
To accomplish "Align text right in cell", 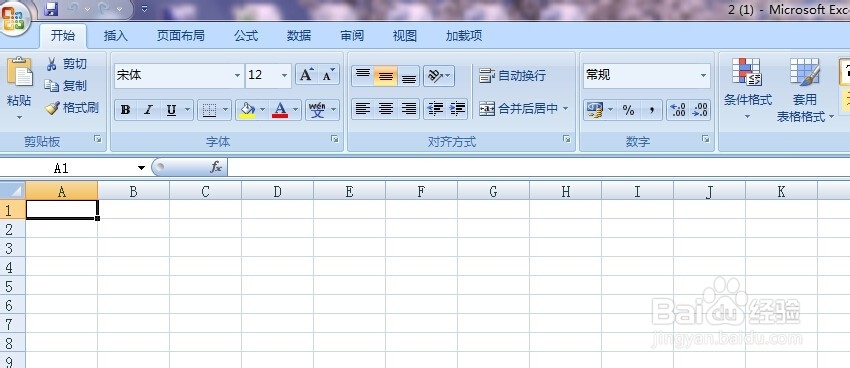I will pyautogui.click(x=409, y=109).
